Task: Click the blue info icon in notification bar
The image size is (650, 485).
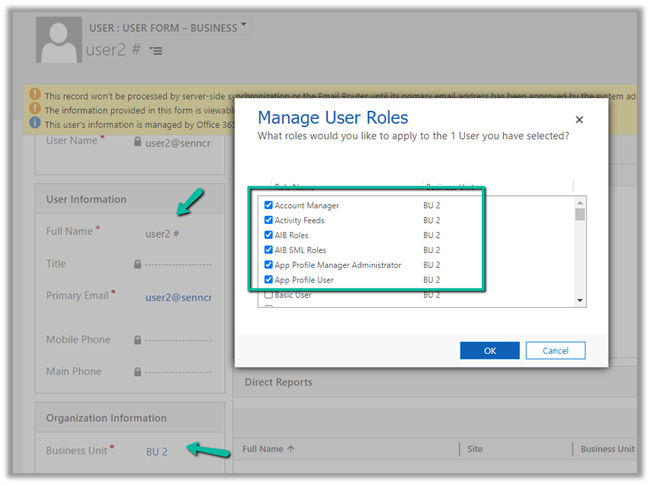Action: [36, 124]
